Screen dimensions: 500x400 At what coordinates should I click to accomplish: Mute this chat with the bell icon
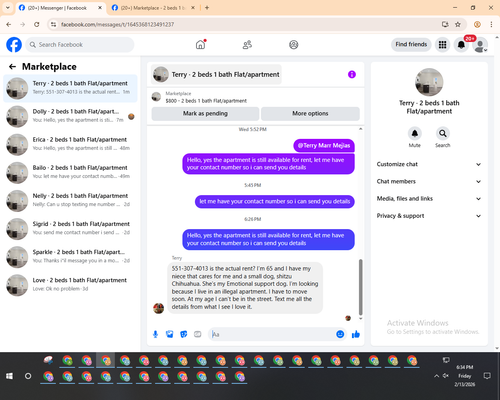coord(414,134)
